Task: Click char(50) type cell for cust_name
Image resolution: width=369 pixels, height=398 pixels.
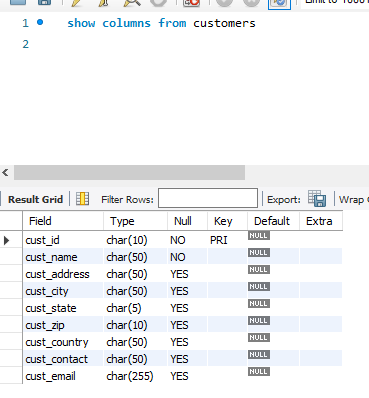Action: 135,257
